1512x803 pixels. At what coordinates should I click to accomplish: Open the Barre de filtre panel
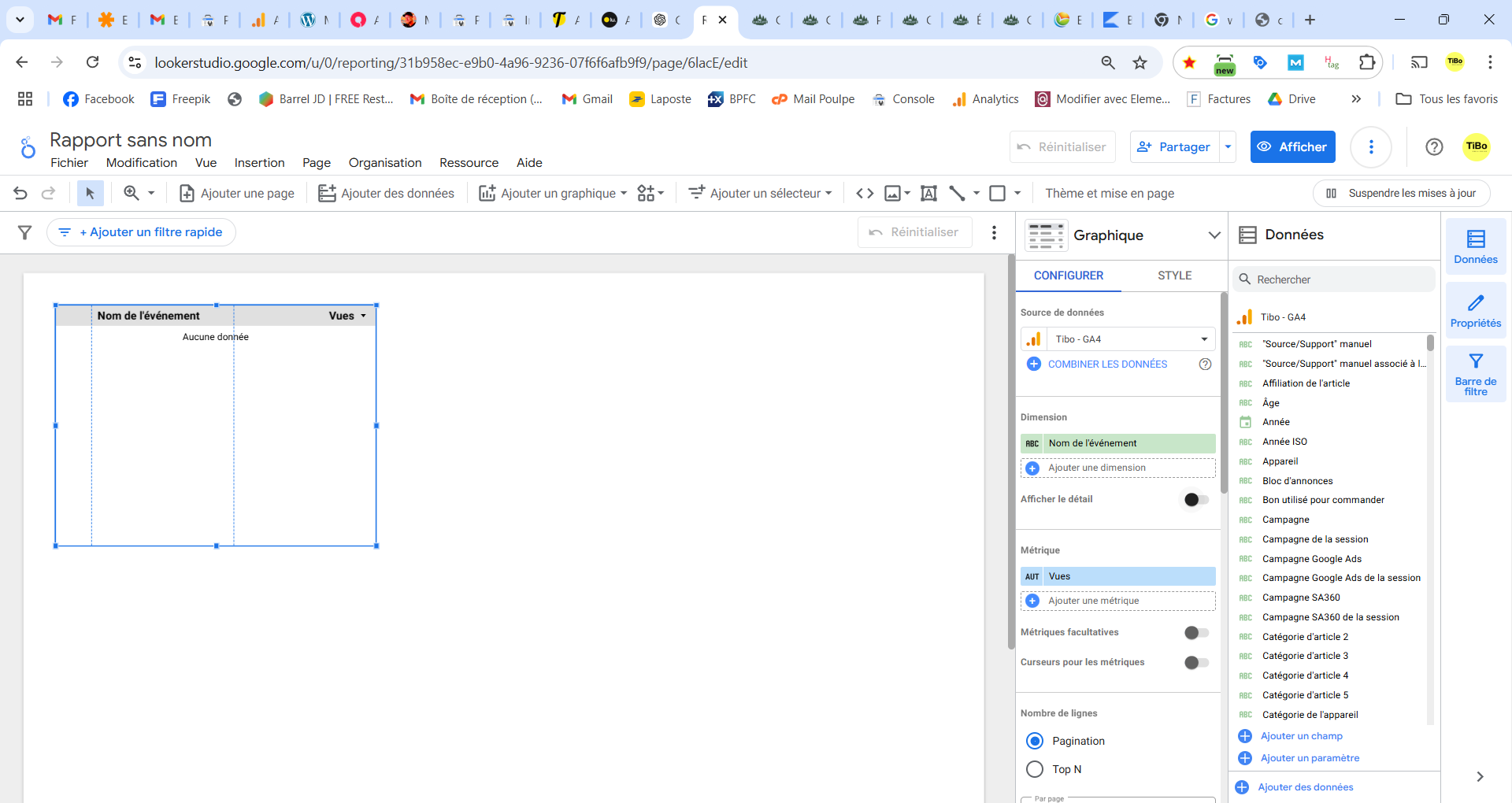pos(1475,374)
